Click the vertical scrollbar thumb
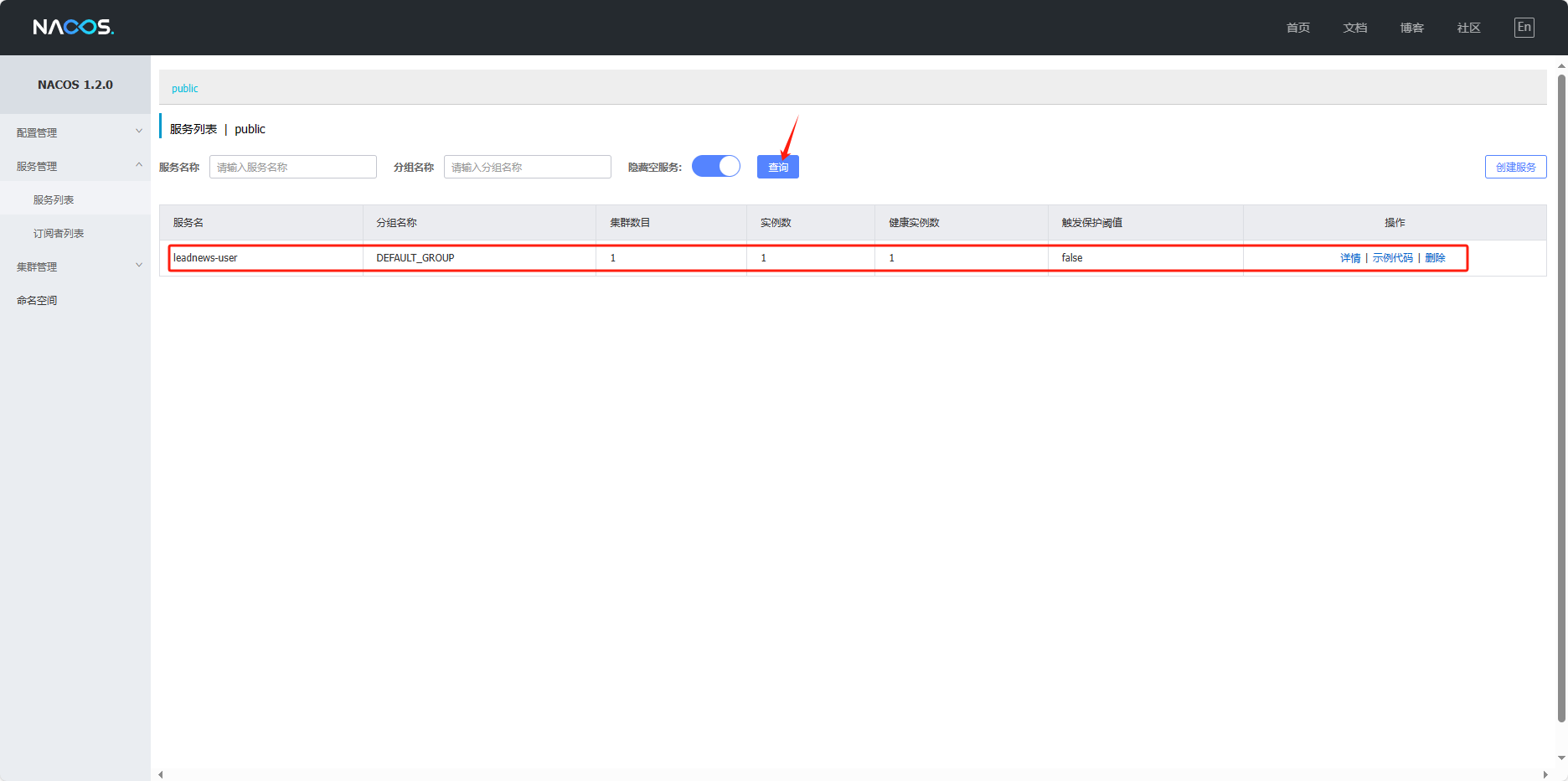Viewport: 1568px width, 781px height. (1561, 398)
